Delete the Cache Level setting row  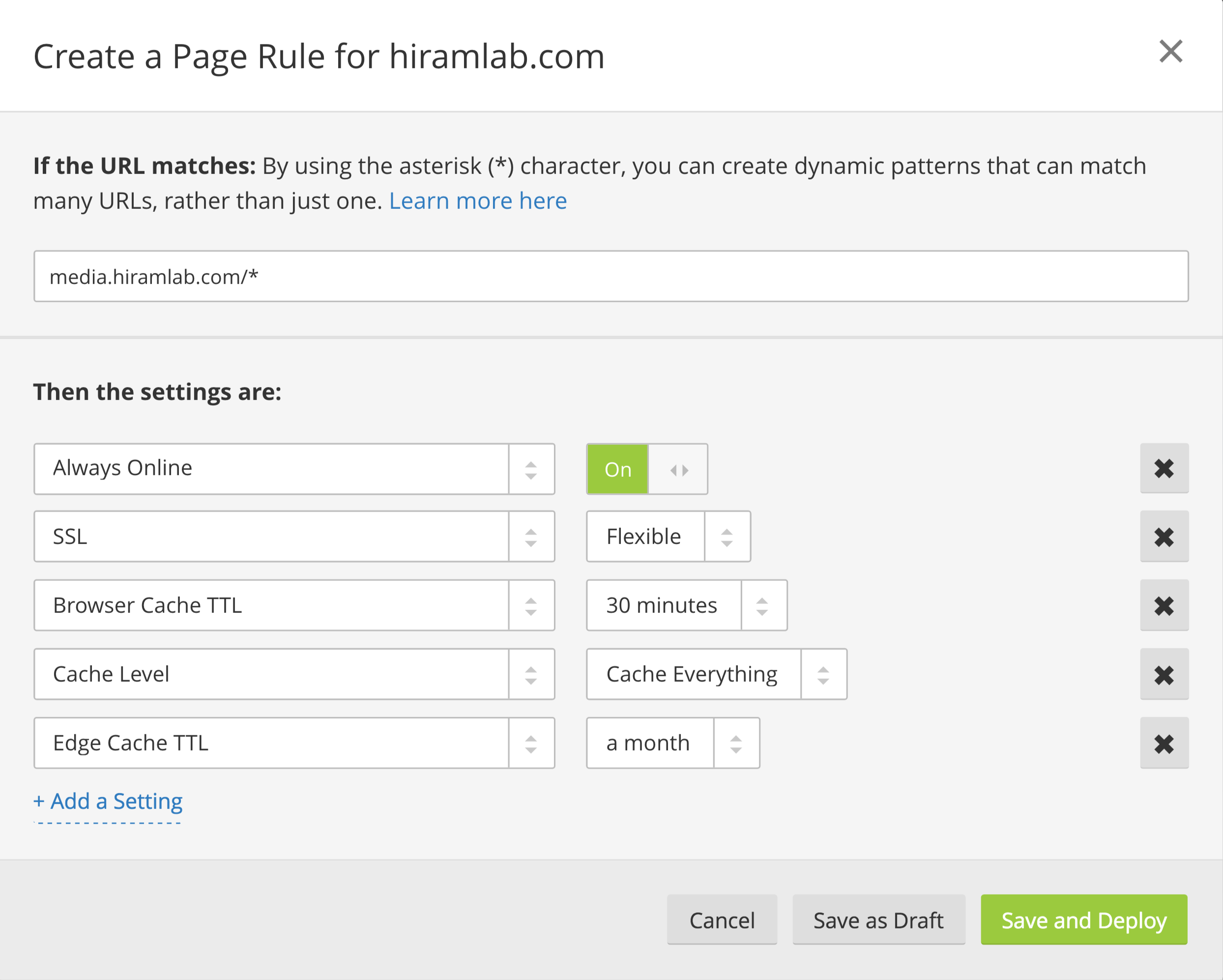click(1164, 674)
